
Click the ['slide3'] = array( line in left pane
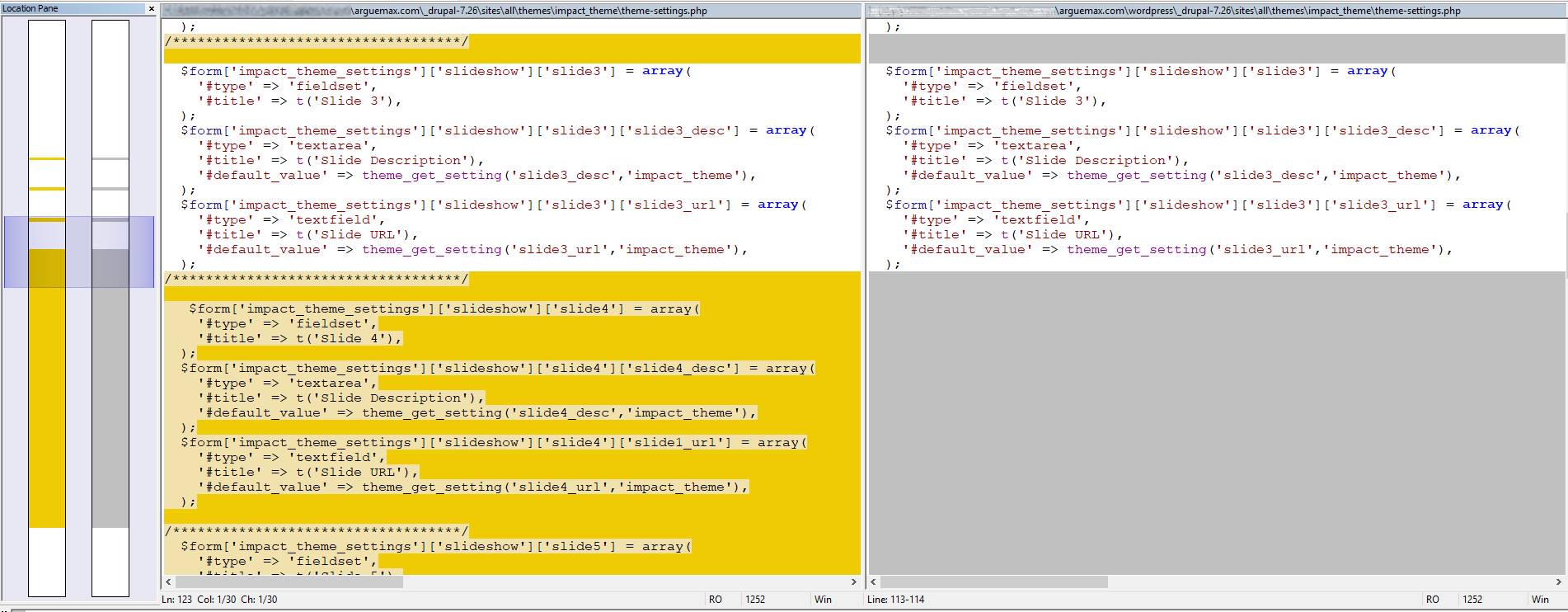(435, 72)
